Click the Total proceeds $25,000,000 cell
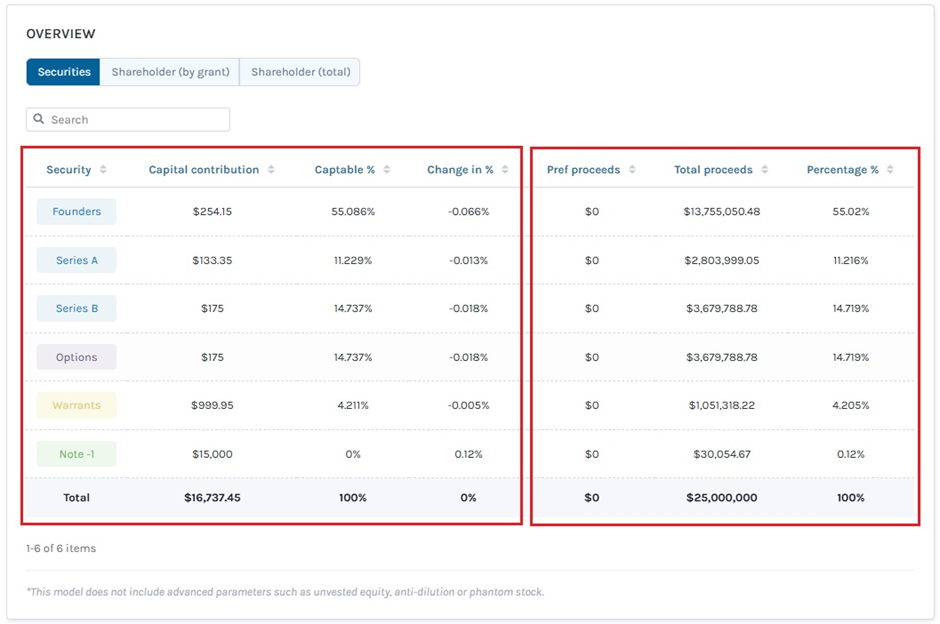The height and width of the screenshot is (624, 940). pos(721,498)
